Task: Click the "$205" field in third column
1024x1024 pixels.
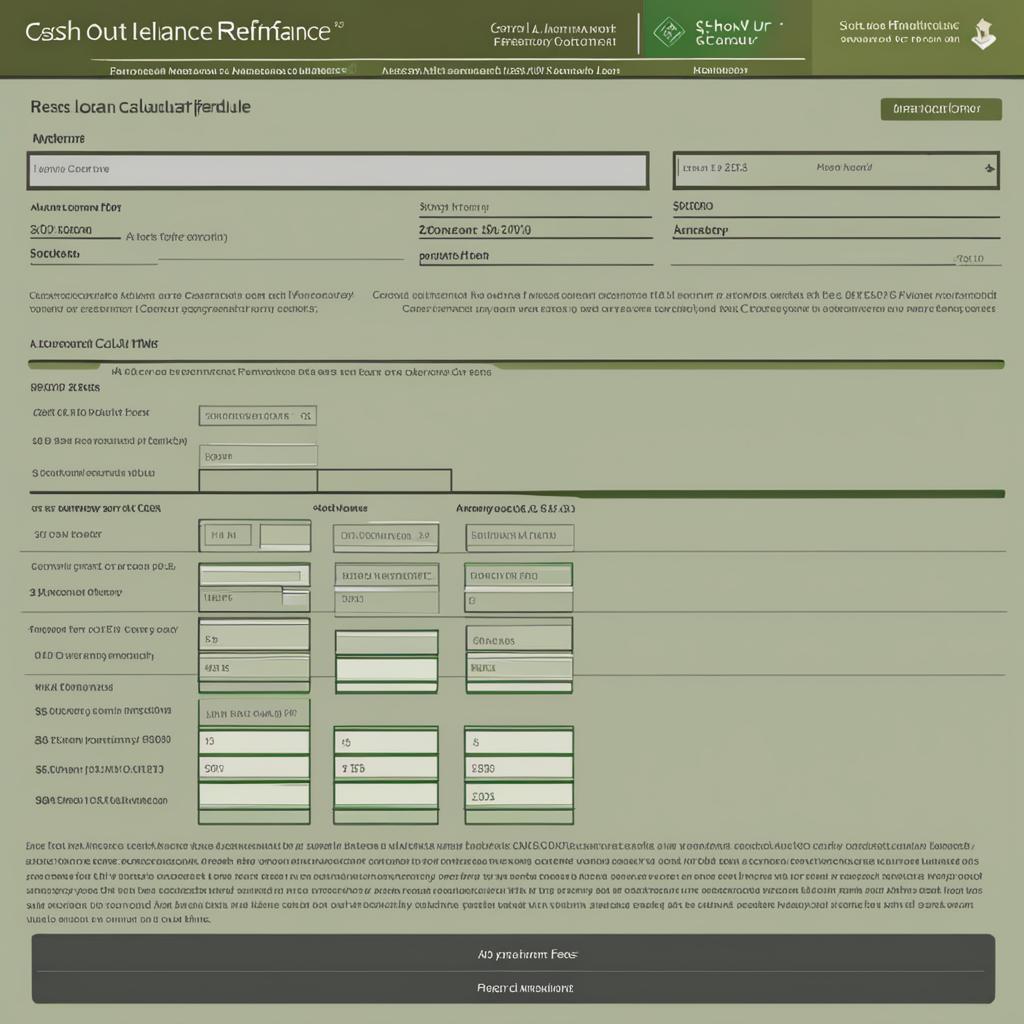Action: click(x=519, y=796)
